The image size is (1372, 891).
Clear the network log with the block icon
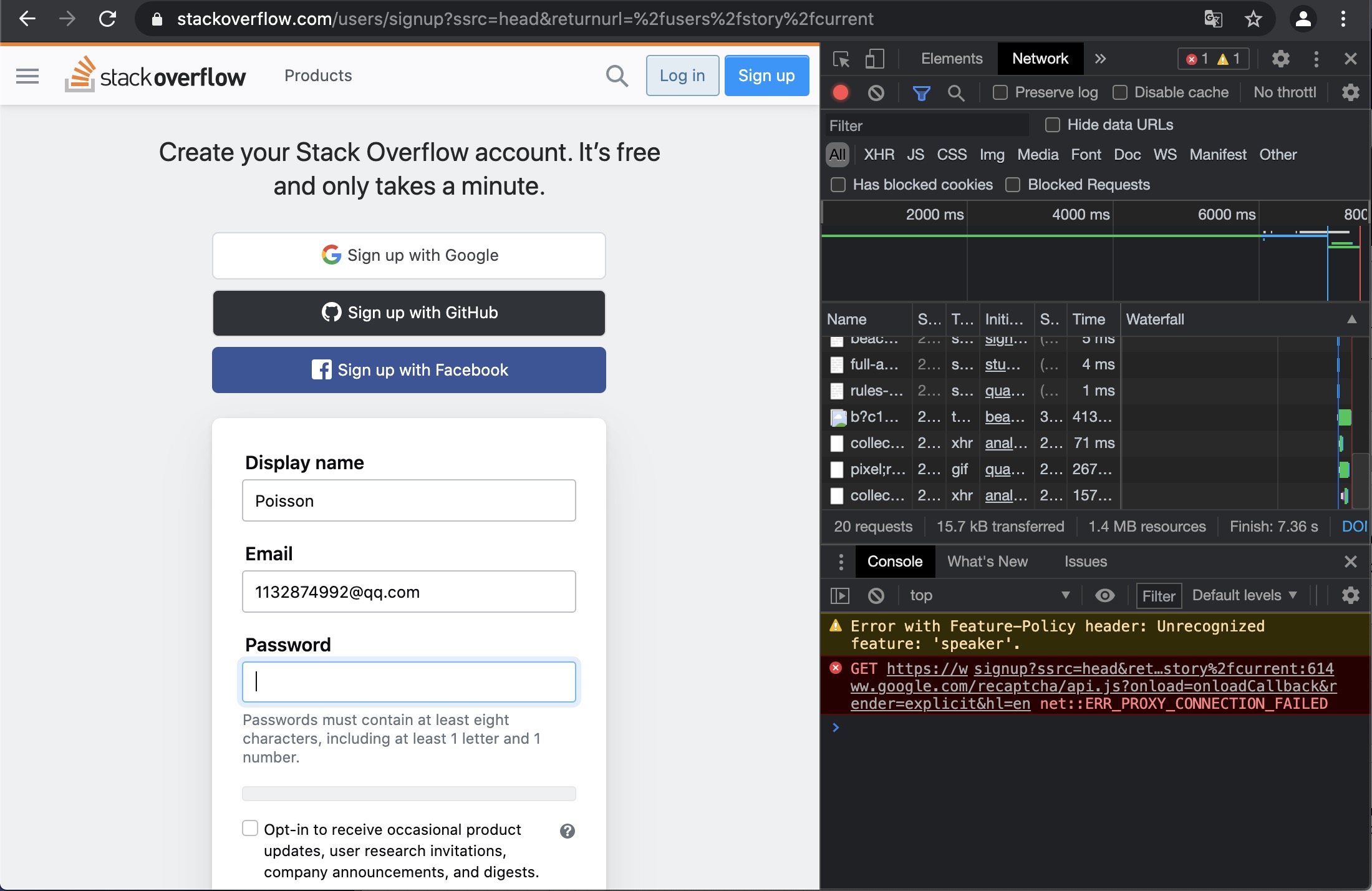tap(876, 93)
